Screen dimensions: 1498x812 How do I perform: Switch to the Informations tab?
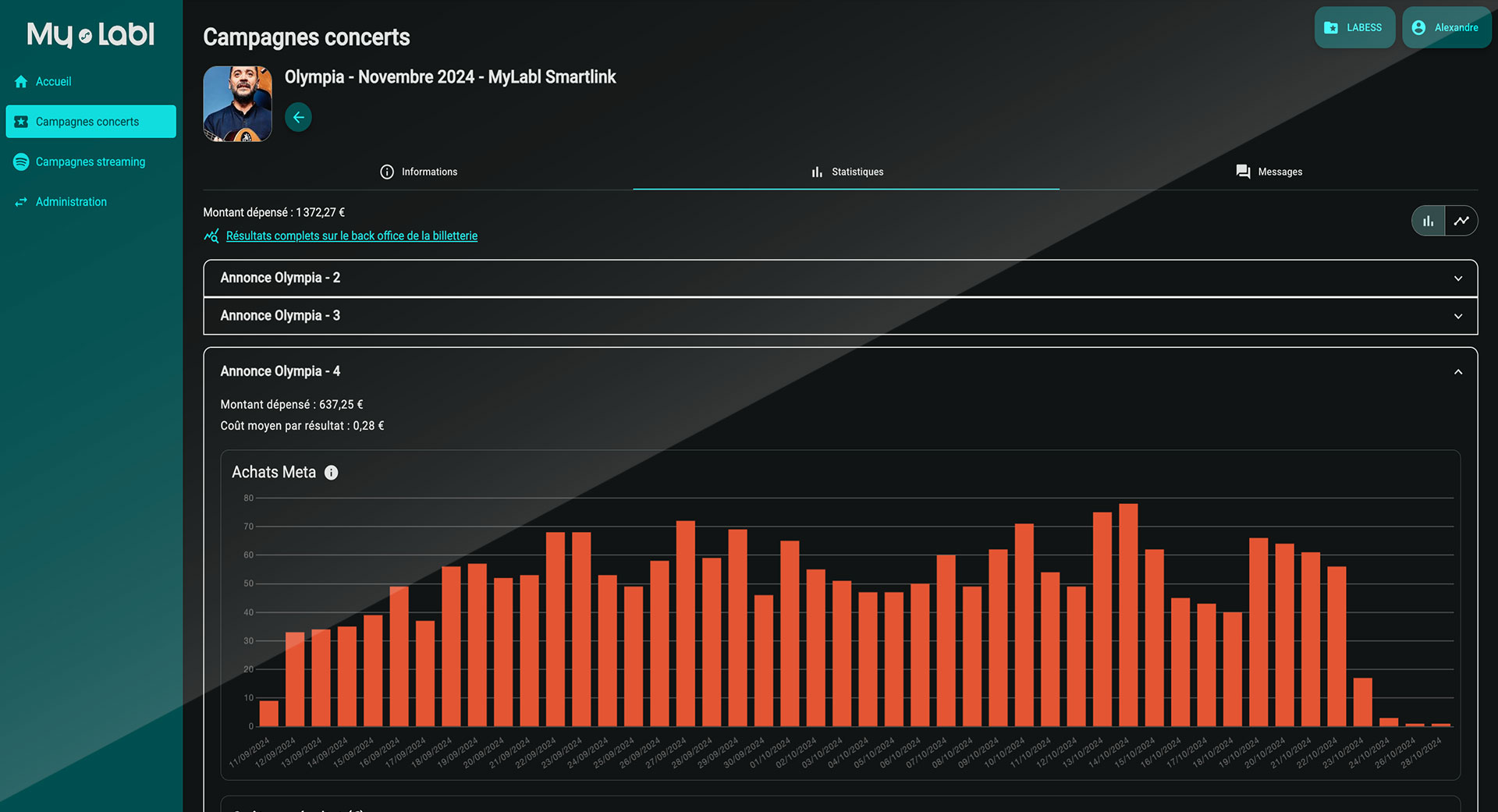coord(418,172)
